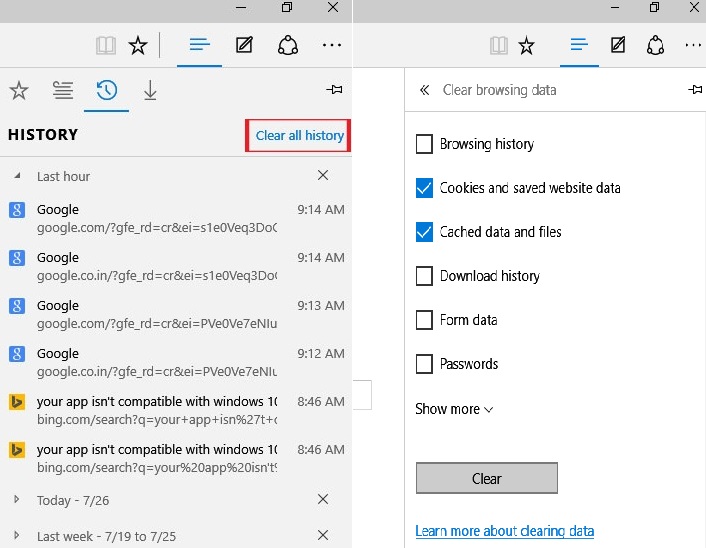Open Google entry visited at 9:12 AM
The image size is (706, 548).
(176, 362)
